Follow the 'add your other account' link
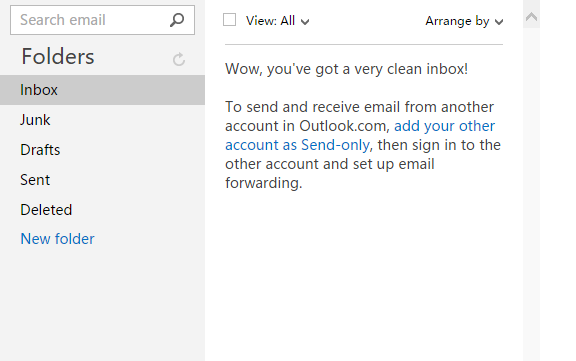This screenshot has height=361, width=576. (444, 126)
